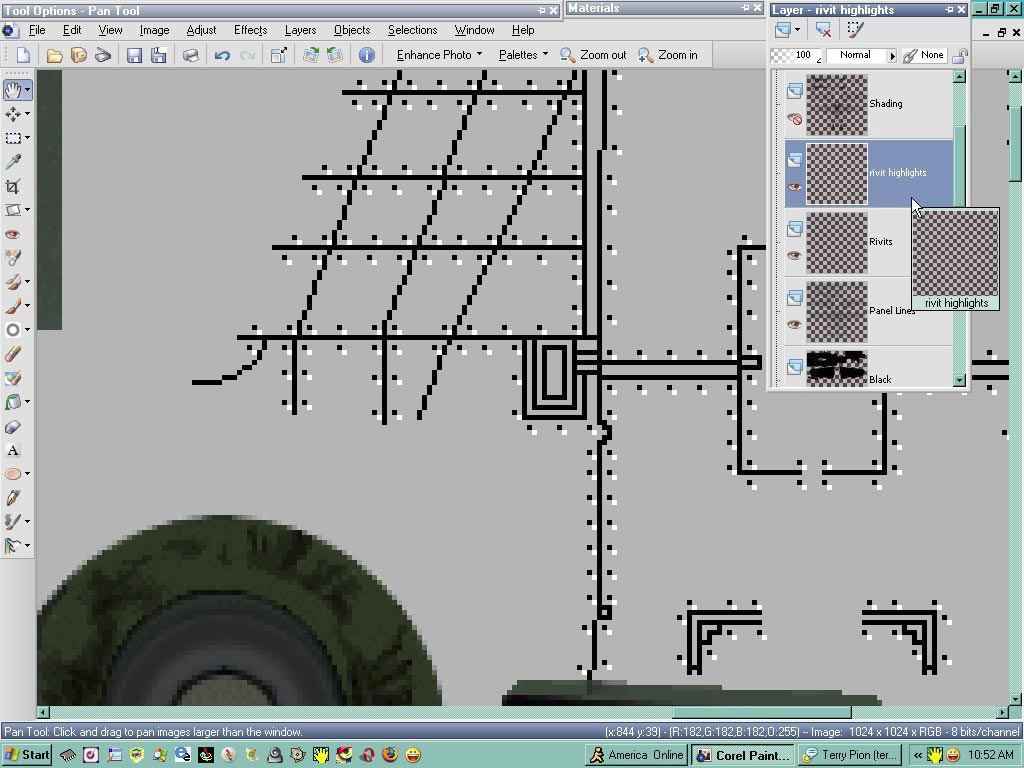This screenshot has height=768, width=1024.
Task: Open the Layers menu
Action: click(x=300, y=30)
